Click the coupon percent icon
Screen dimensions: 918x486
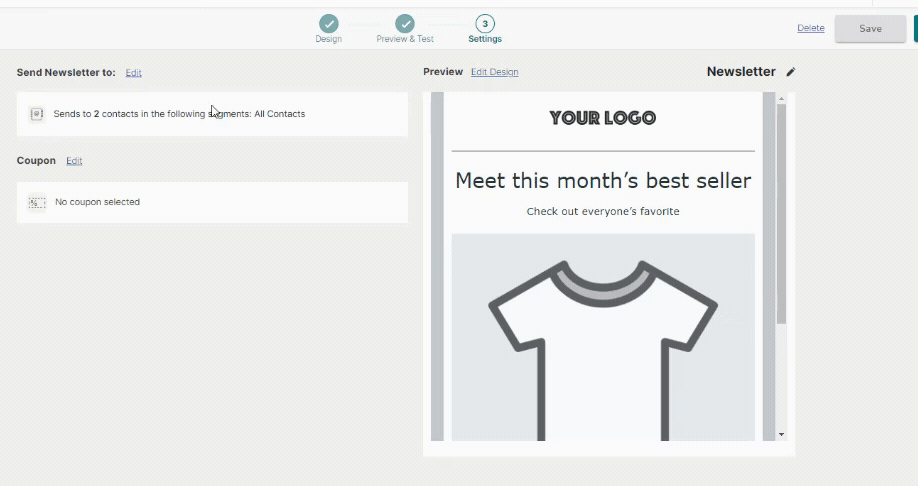[x=37, y=202]
